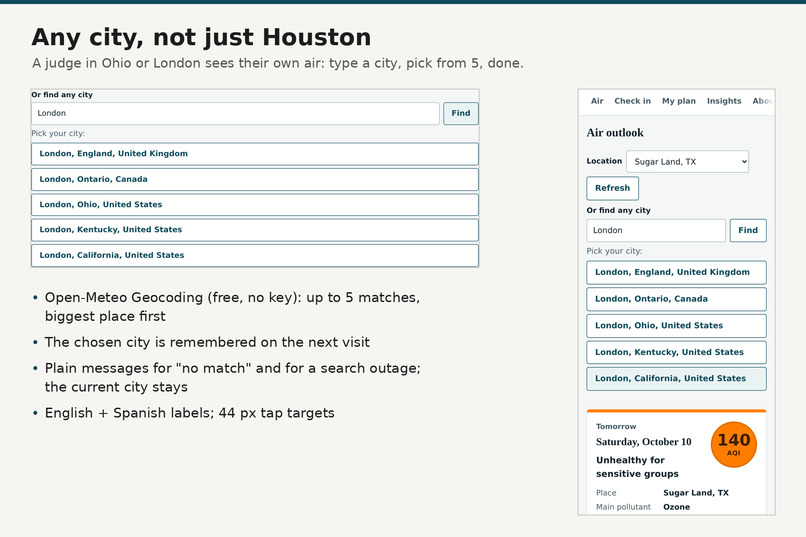The height and width of the screenshot is (537, 806).
Task: Click the 'Air outlook' heading
Action: (615, 133)
